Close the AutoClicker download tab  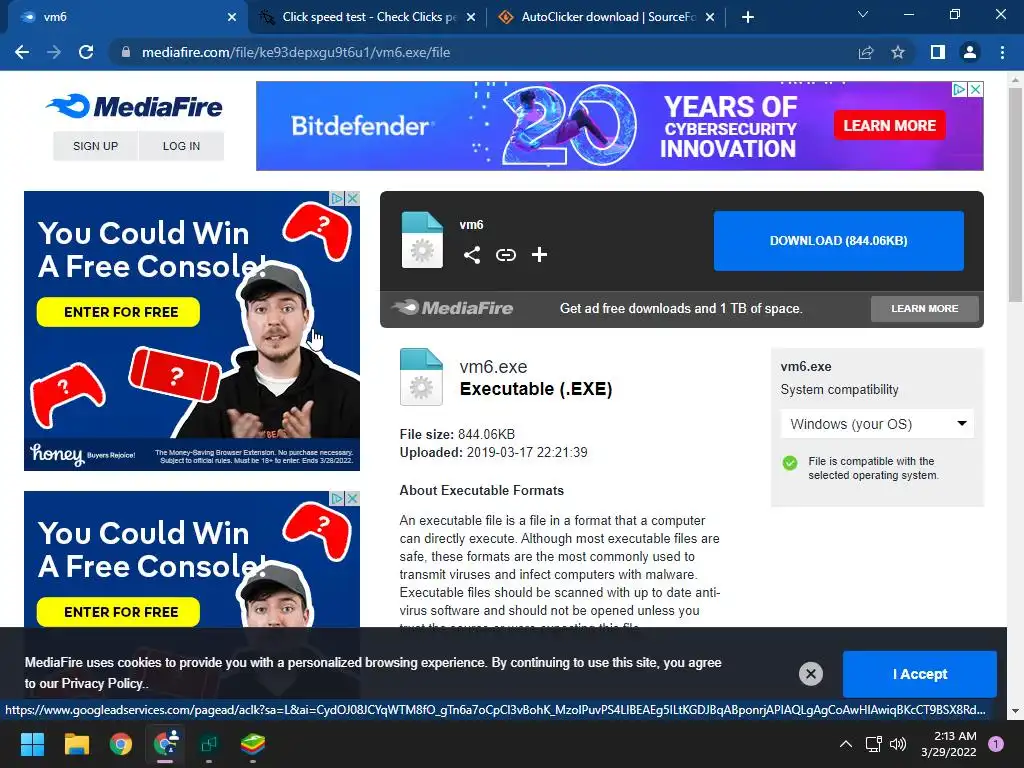point(710,17)
